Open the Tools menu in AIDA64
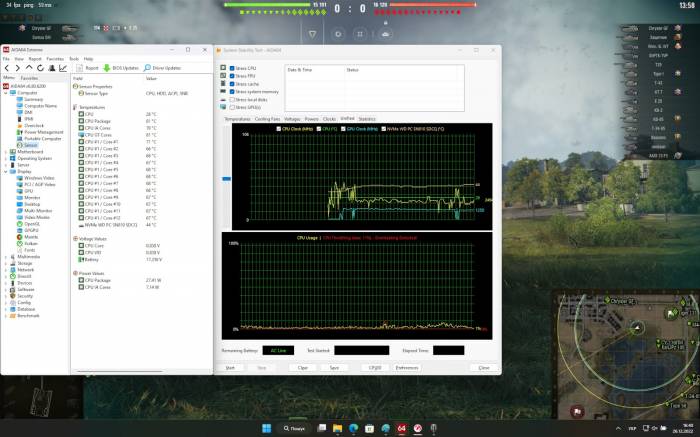The height and width of the screenshot is (437, 700). tap(74, 58)
